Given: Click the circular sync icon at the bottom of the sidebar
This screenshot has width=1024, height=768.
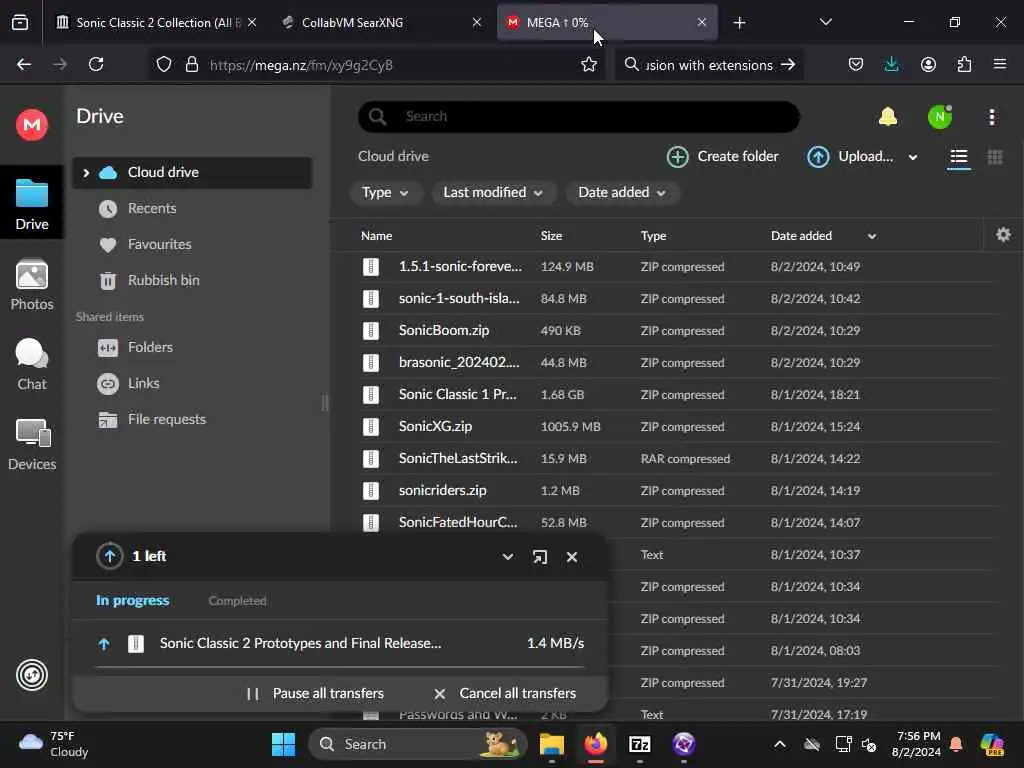Looking at the screenshot, I should [32, 675].
